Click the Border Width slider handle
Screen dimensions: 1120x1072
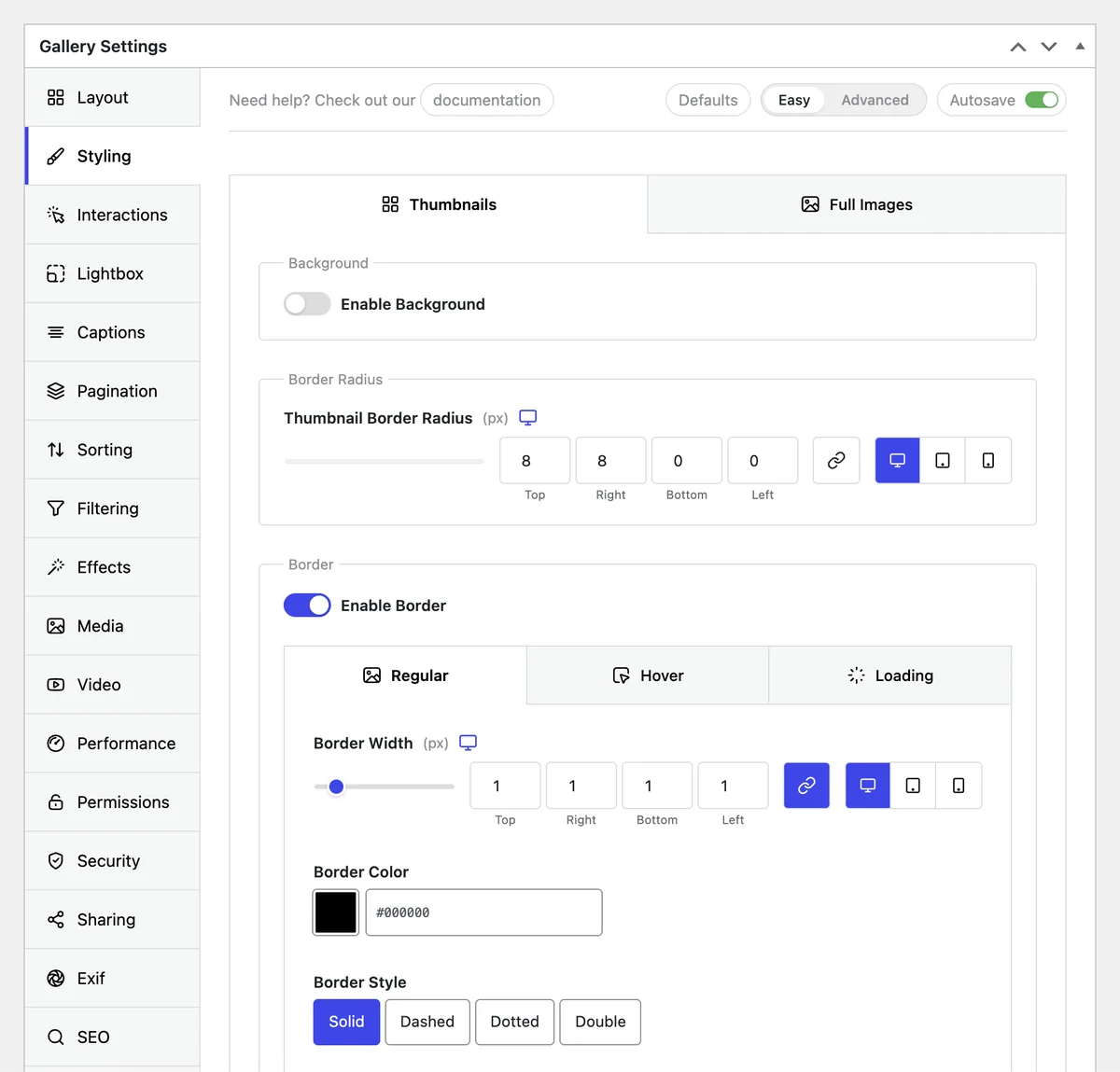337,787
